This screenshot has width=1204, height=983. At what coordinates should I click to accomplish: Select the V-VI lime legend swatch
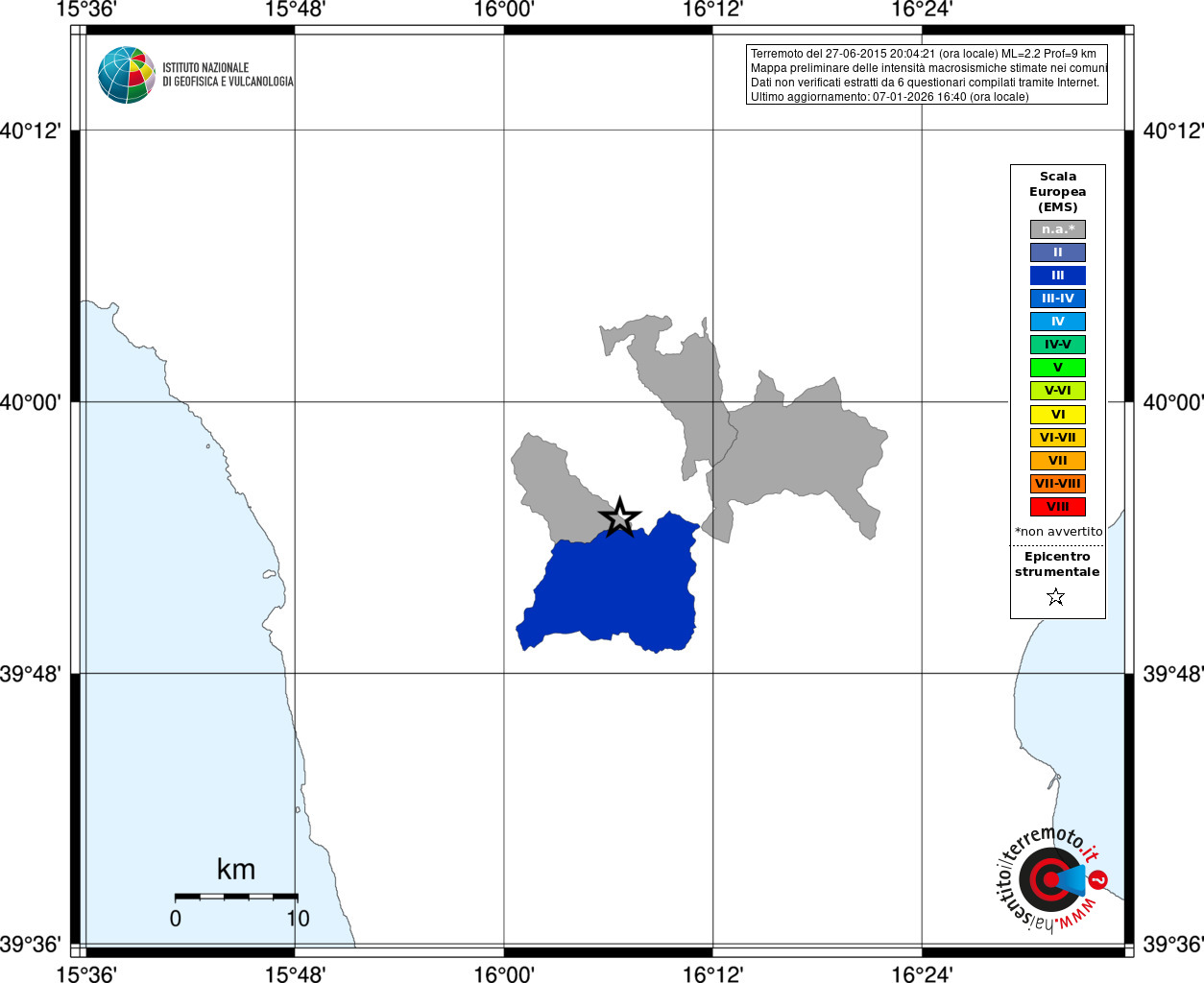[x=1058, y=391]
